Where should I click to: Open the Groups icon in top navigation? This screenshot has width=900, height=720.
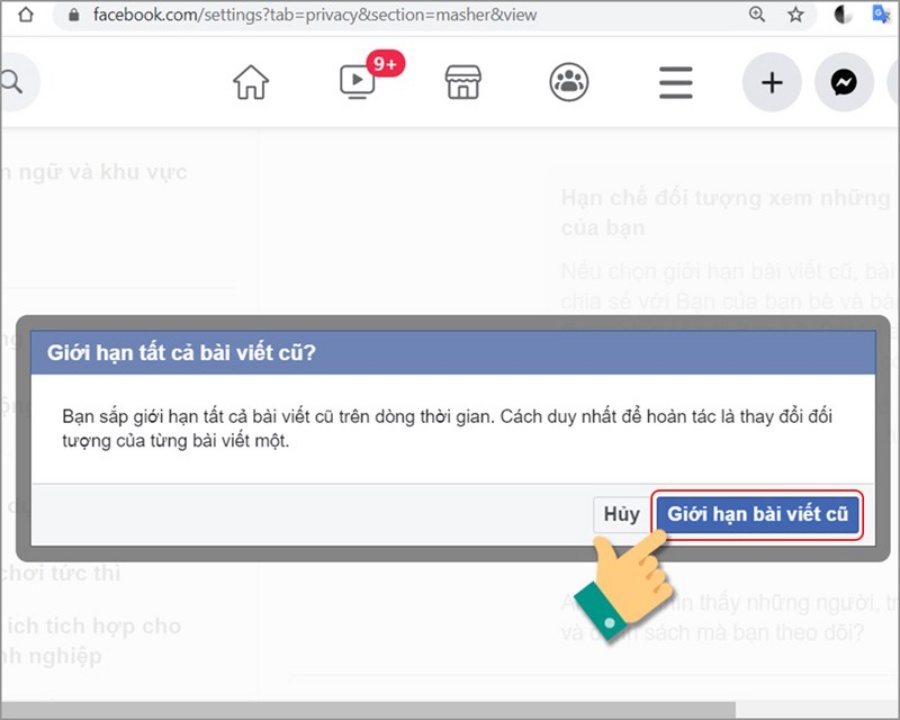point(569,82)
